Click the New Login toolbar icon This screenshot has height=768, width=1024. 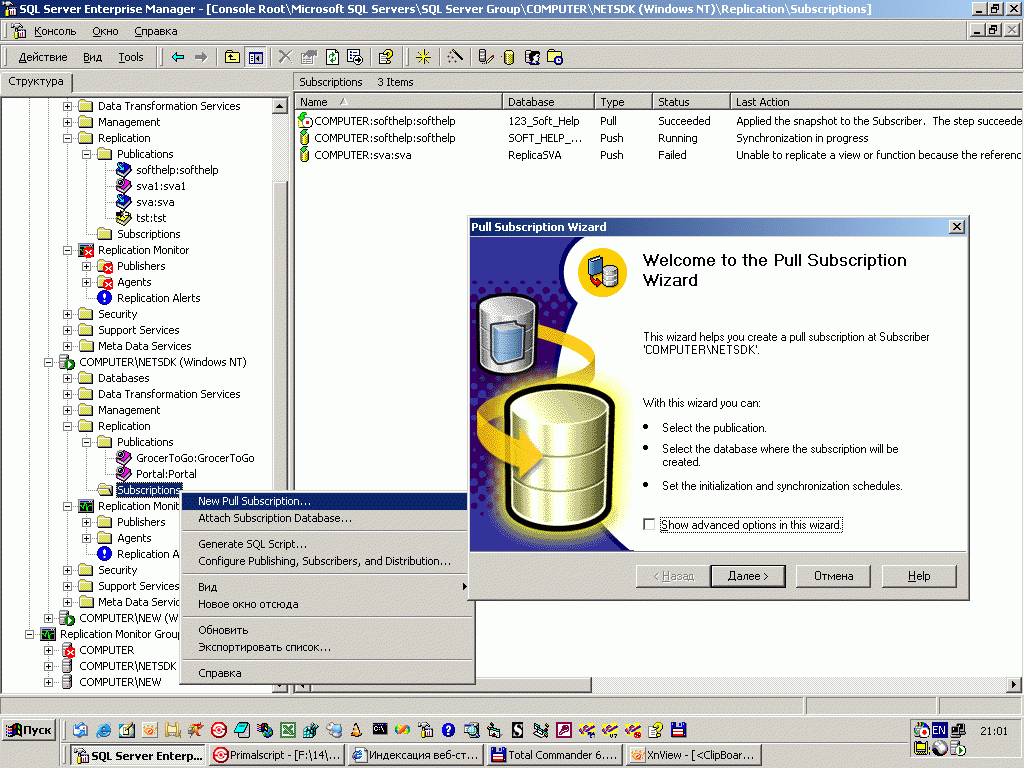tap(532, 57)
